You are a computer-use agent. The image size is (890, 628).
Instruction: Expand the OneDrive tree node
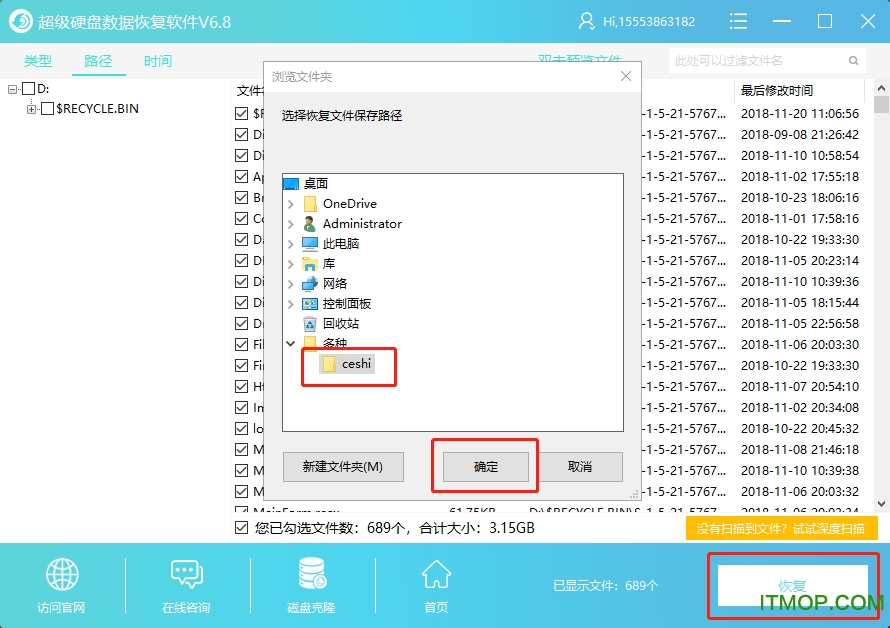pyautogui.click(x=291, y=203)
